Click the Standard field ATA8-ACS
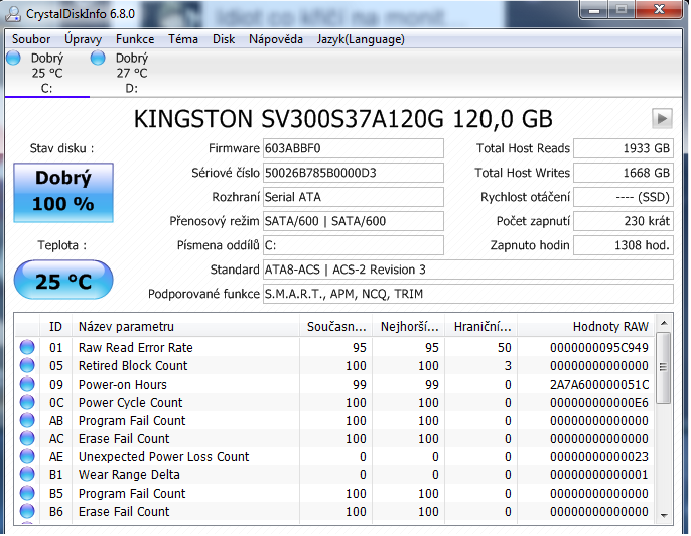The width and height of the screenshot is (691, 536). pyautogui.click(x=468, y=269)
